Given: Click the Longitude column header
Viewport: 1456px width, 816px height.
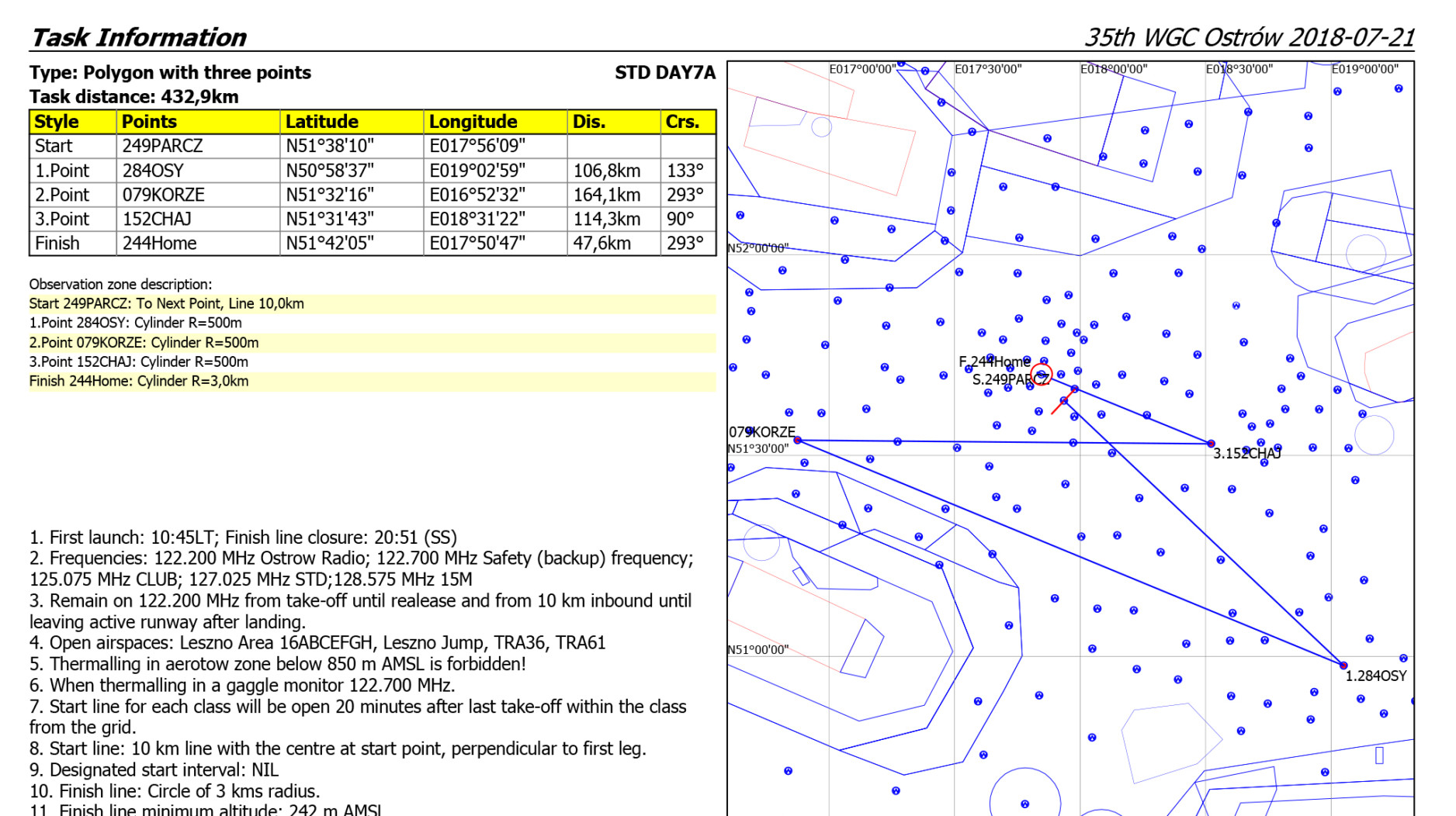Looking at the screenshot, I should [x=473, y=122].
